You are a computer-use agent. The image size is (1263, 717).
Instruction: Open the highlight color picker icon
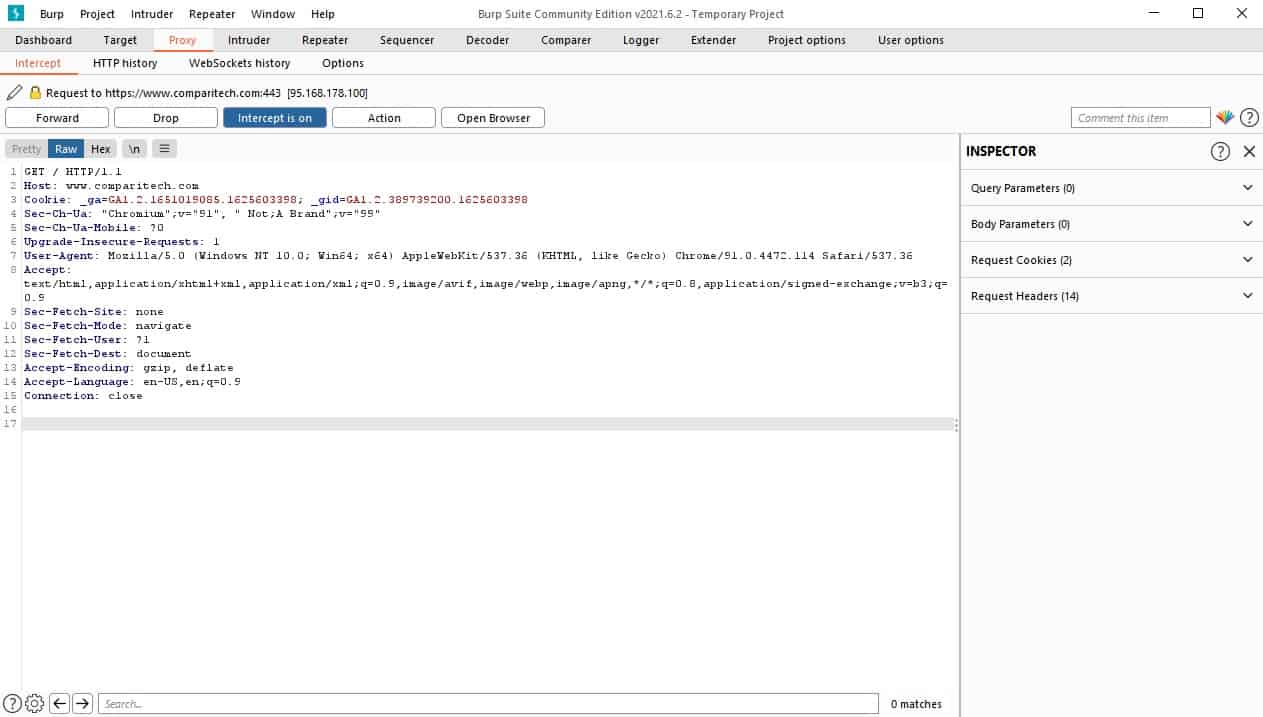click(x=1225, y=118)
